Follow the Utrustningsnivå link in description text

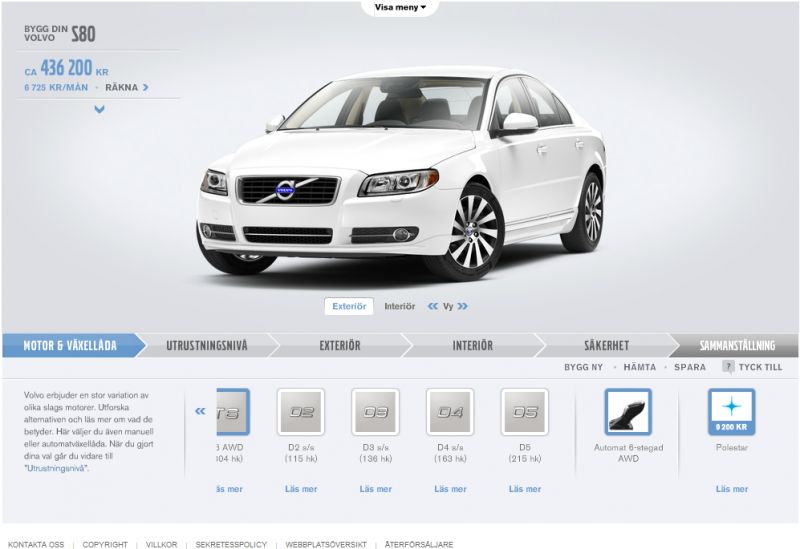[x=55, y=468]
